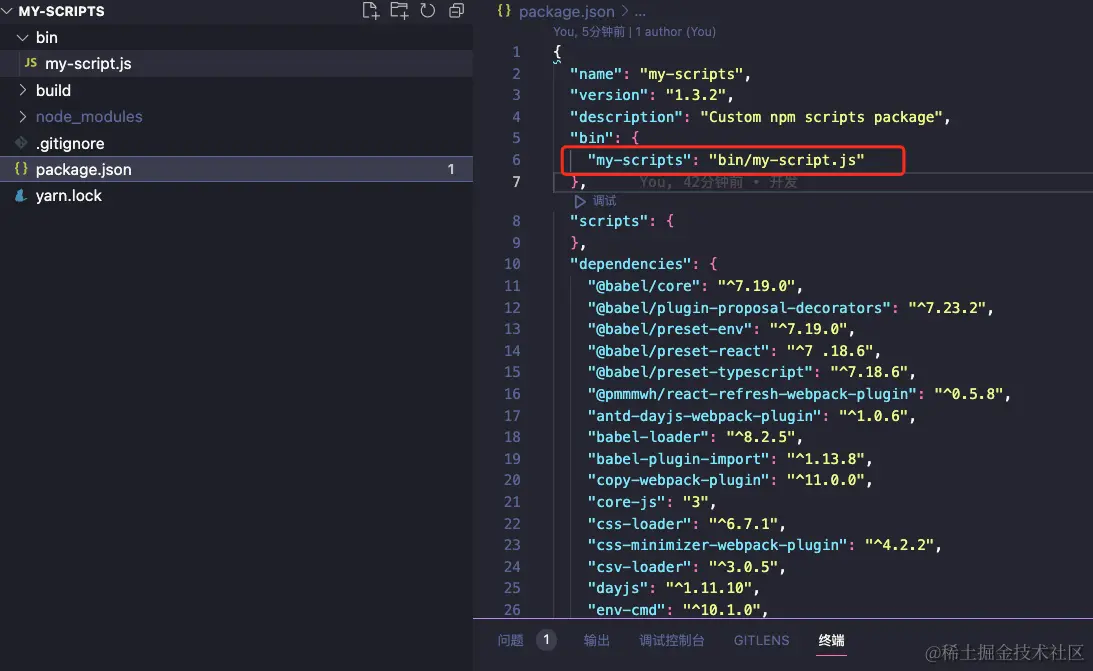Click the JS icon beside my-script.js

[31, 63]
